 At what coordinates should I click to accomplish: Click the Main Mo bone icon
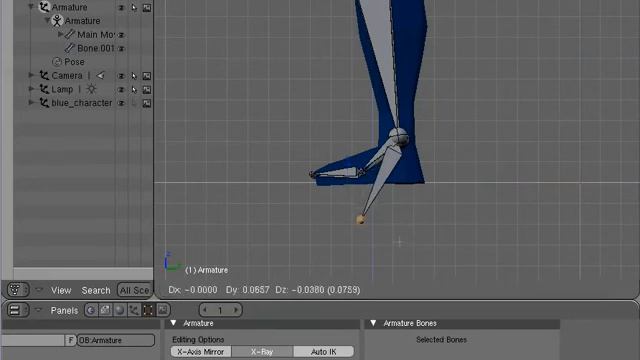click(x=70, y=34)
